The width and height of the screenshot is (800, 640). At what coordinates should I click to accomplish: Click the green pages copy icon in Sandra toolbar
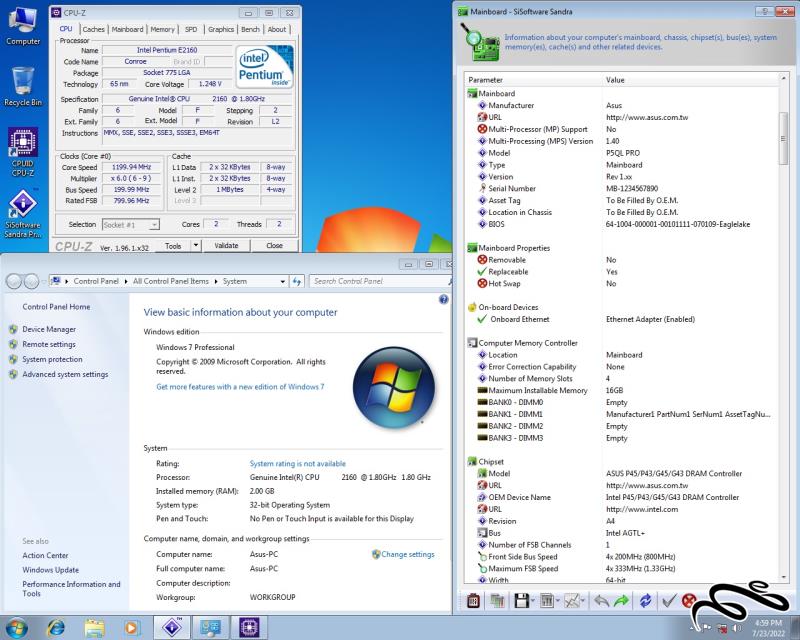pos(497,601)
